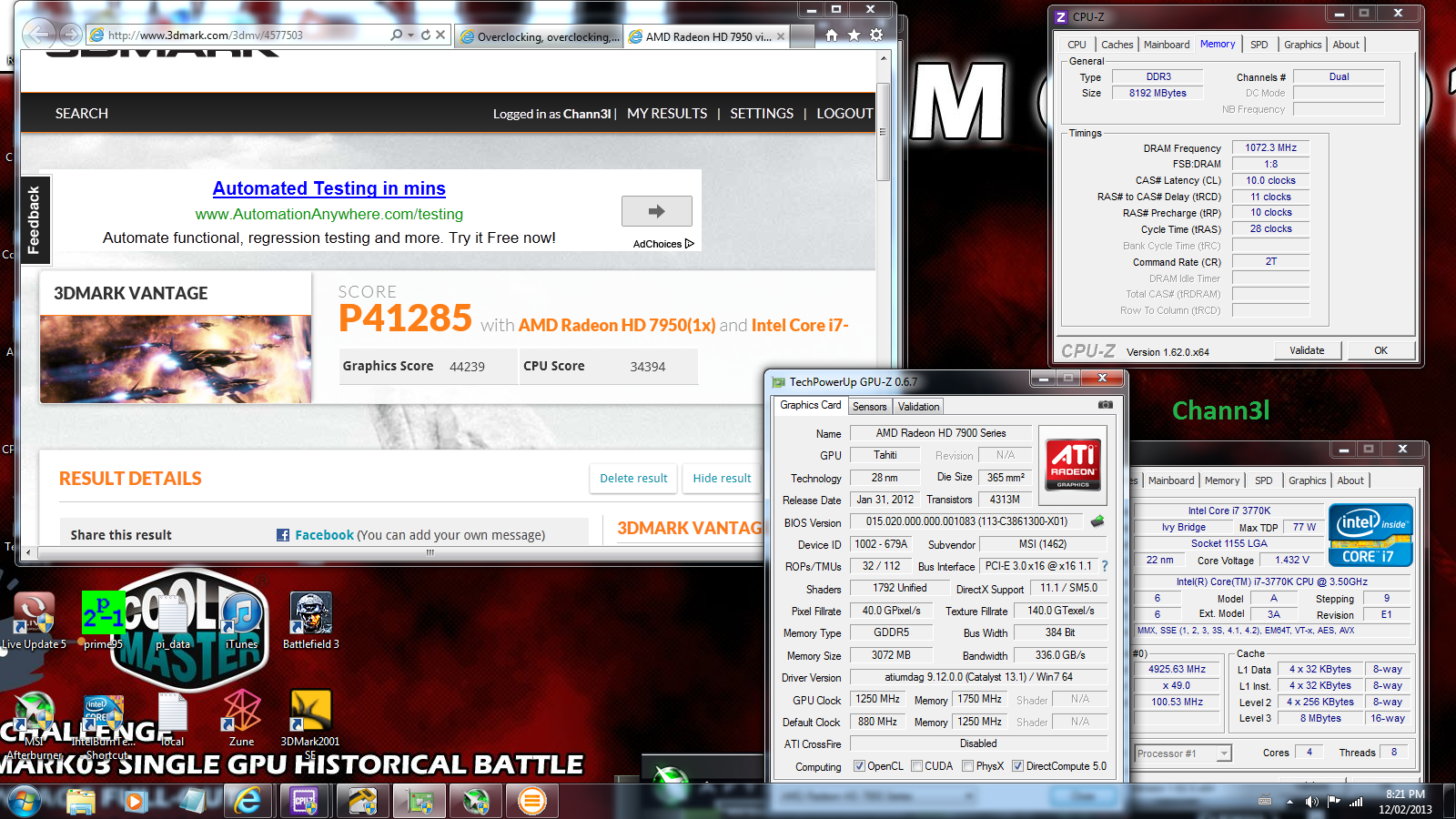
Task: Open the vertical Feedback tab on page
Action: click(35, 220)
